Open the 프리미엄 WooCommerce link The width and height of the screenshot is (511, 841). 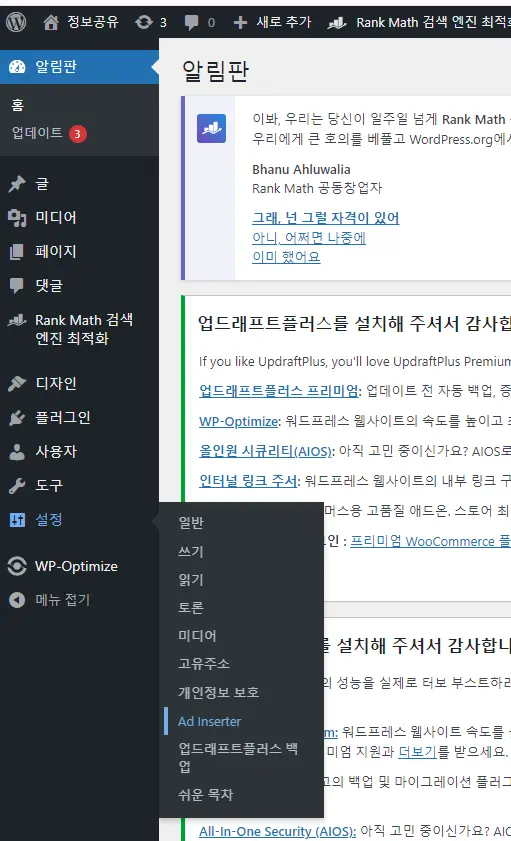pos(430,541)
